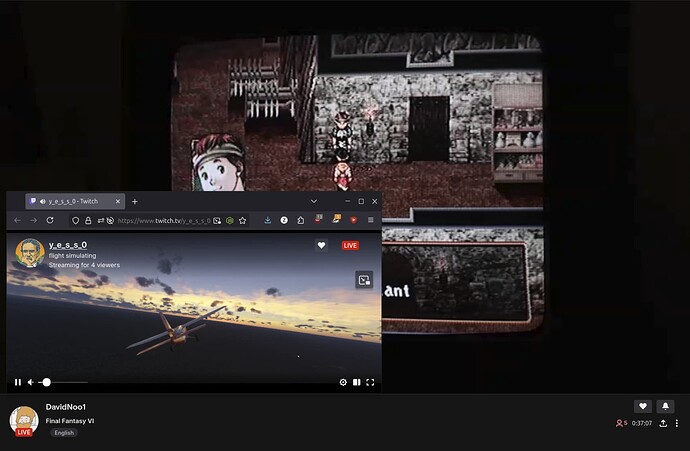This screenshot has height=451, width=690.
Task: Click red extension with number badge
Action: coord(318,219)
